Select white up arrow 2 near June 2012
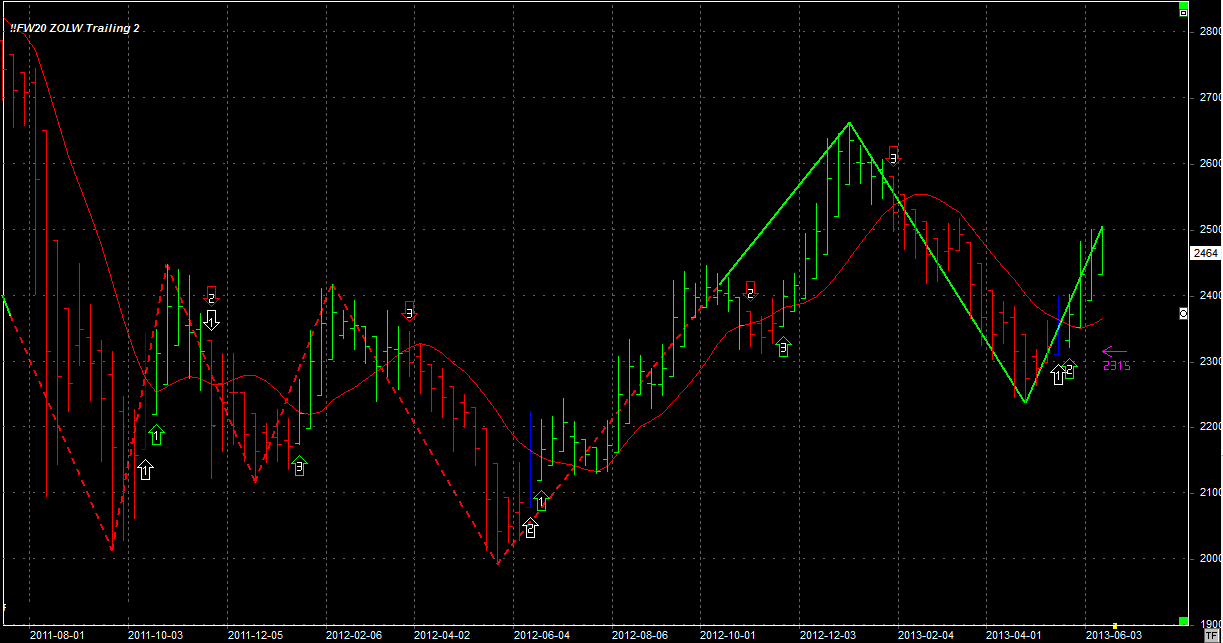The image size is (1223, 643). 530,528
